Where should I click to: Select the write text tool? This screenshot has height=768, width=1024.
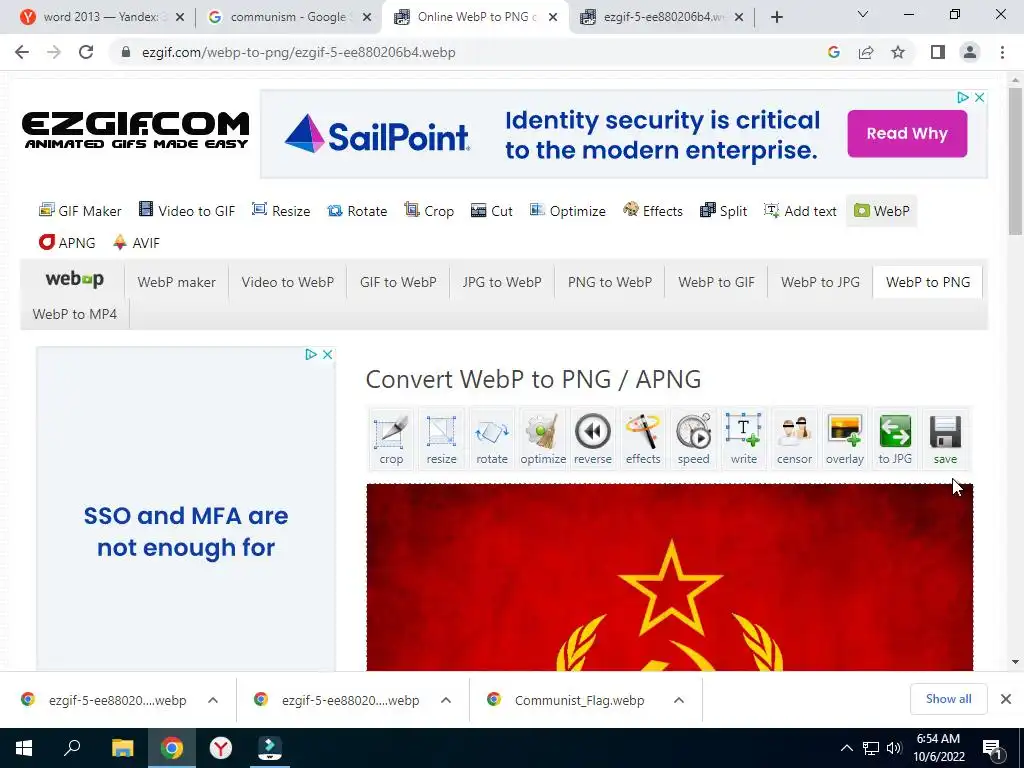click(x=744, y=438)
